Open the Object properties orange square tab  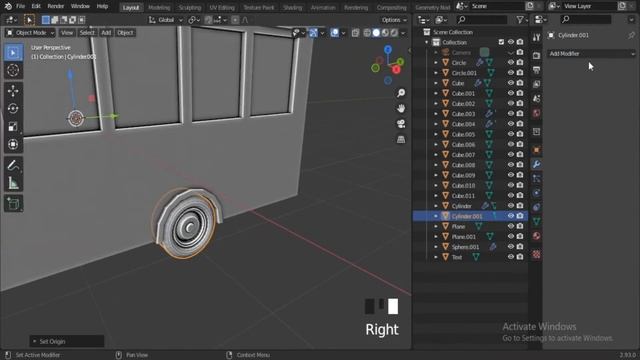coord(536,150)
